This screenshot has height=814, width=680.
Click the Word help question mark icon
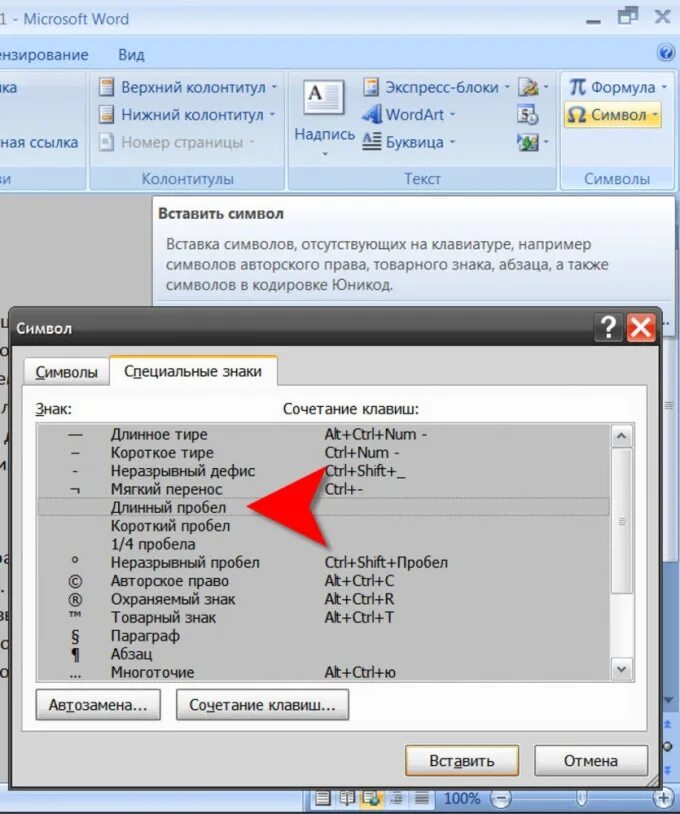665,52
